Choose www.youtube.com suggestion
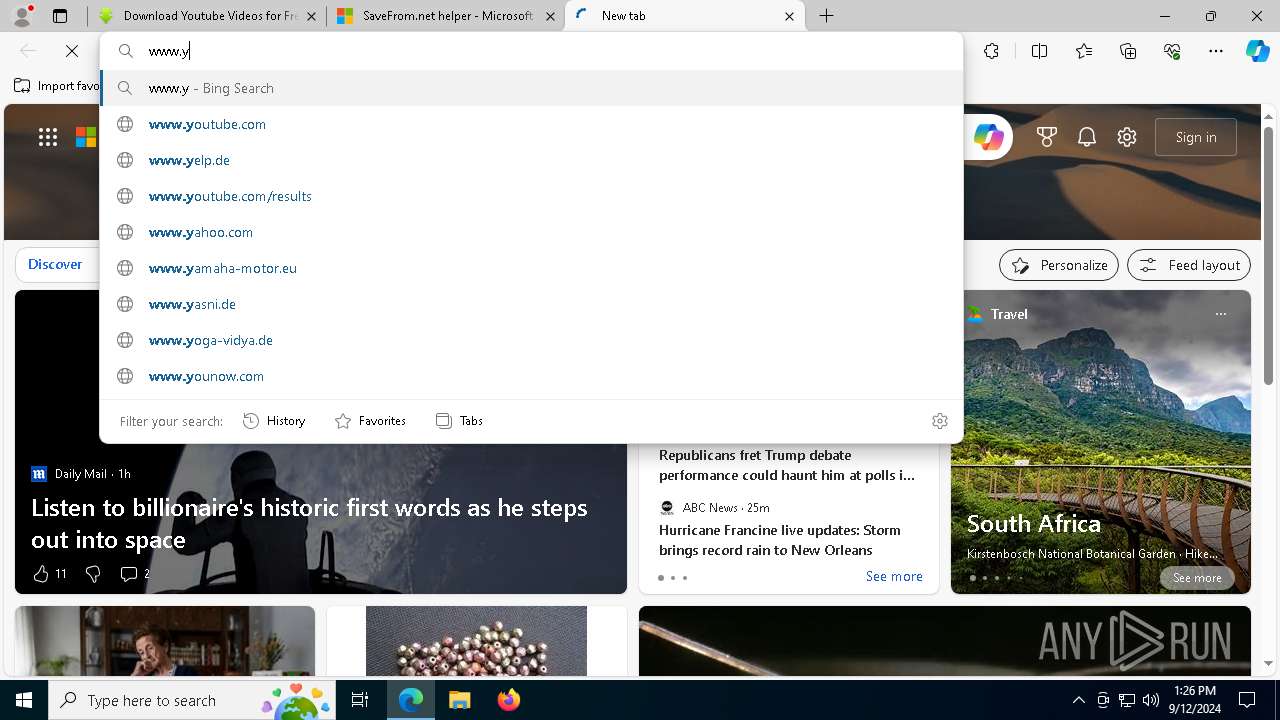The width and height of the screenshot is (1280, 720). point(531,124)
